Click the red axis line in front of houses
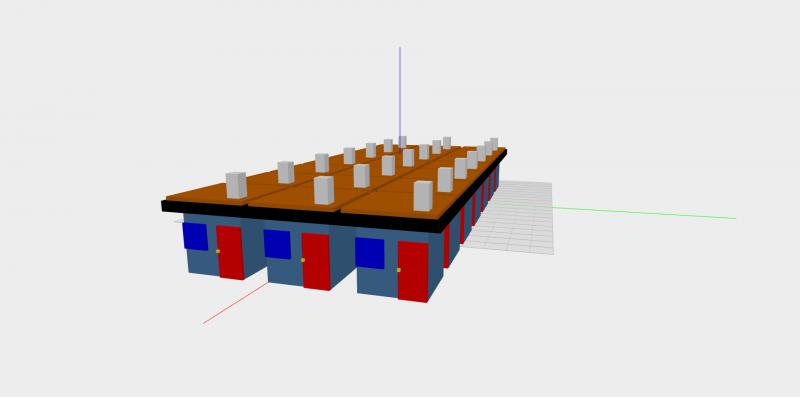The width and height of the screenshot is (800, 397). 236,303
